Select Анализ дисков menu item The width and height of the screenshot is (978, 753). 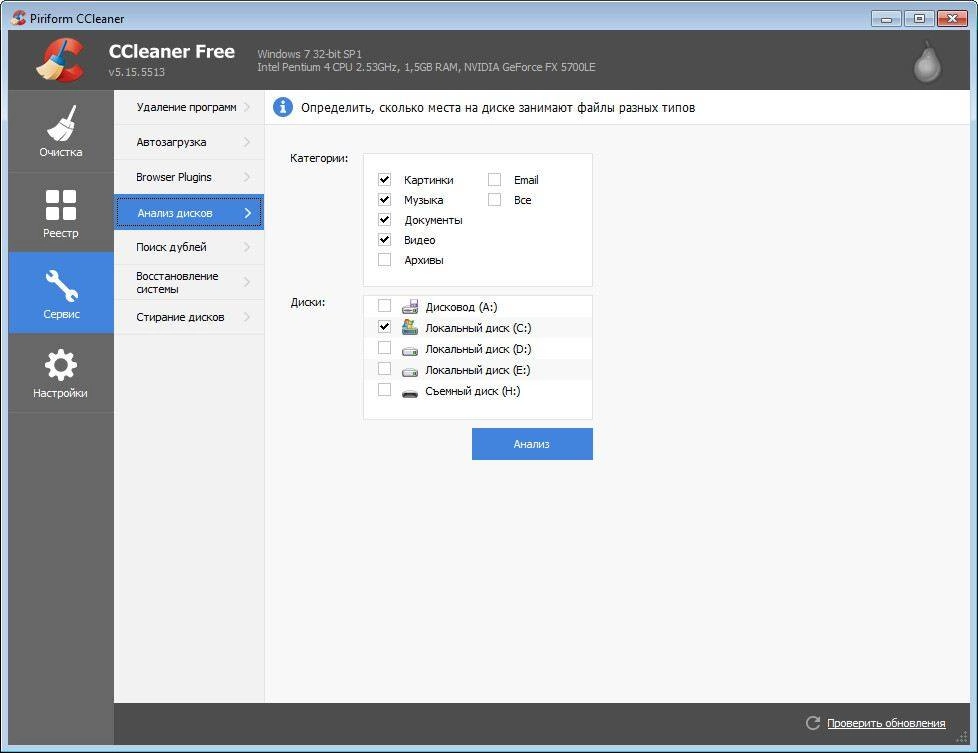189,212
